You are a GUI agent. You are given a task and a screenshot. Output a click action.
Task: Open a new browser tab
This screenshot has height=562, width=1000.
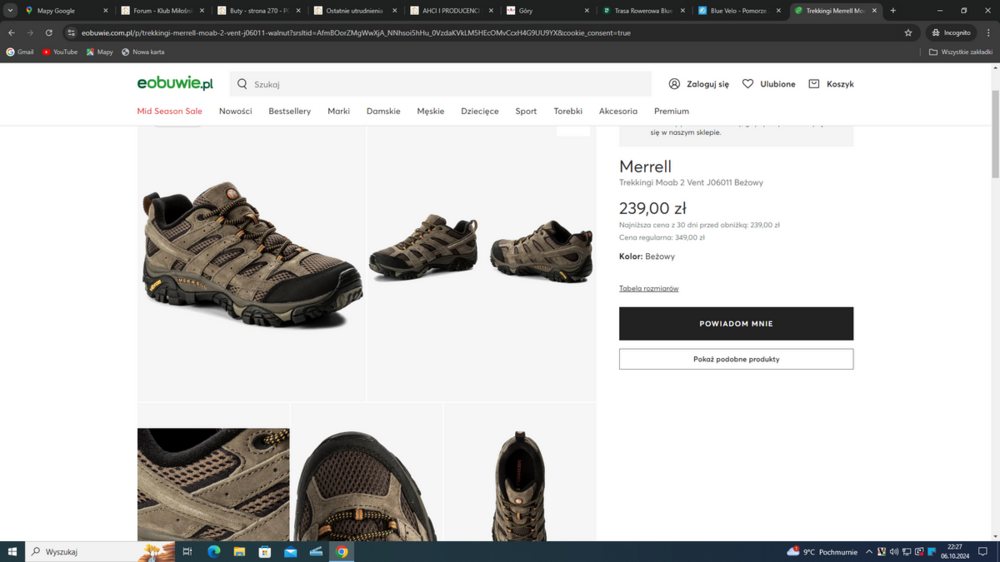(x=893, y=11)
